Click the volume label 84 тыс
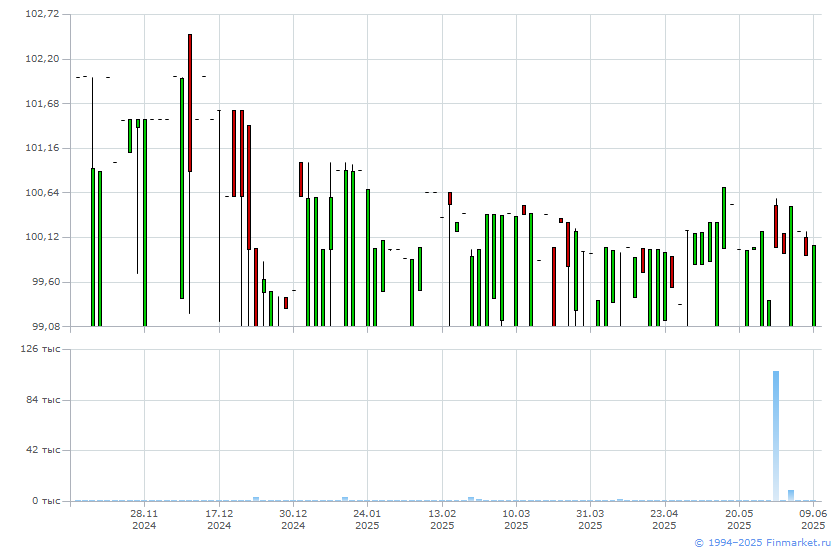Image resolution: width=840 pixels, height=550 pixels. pos(43,400)
